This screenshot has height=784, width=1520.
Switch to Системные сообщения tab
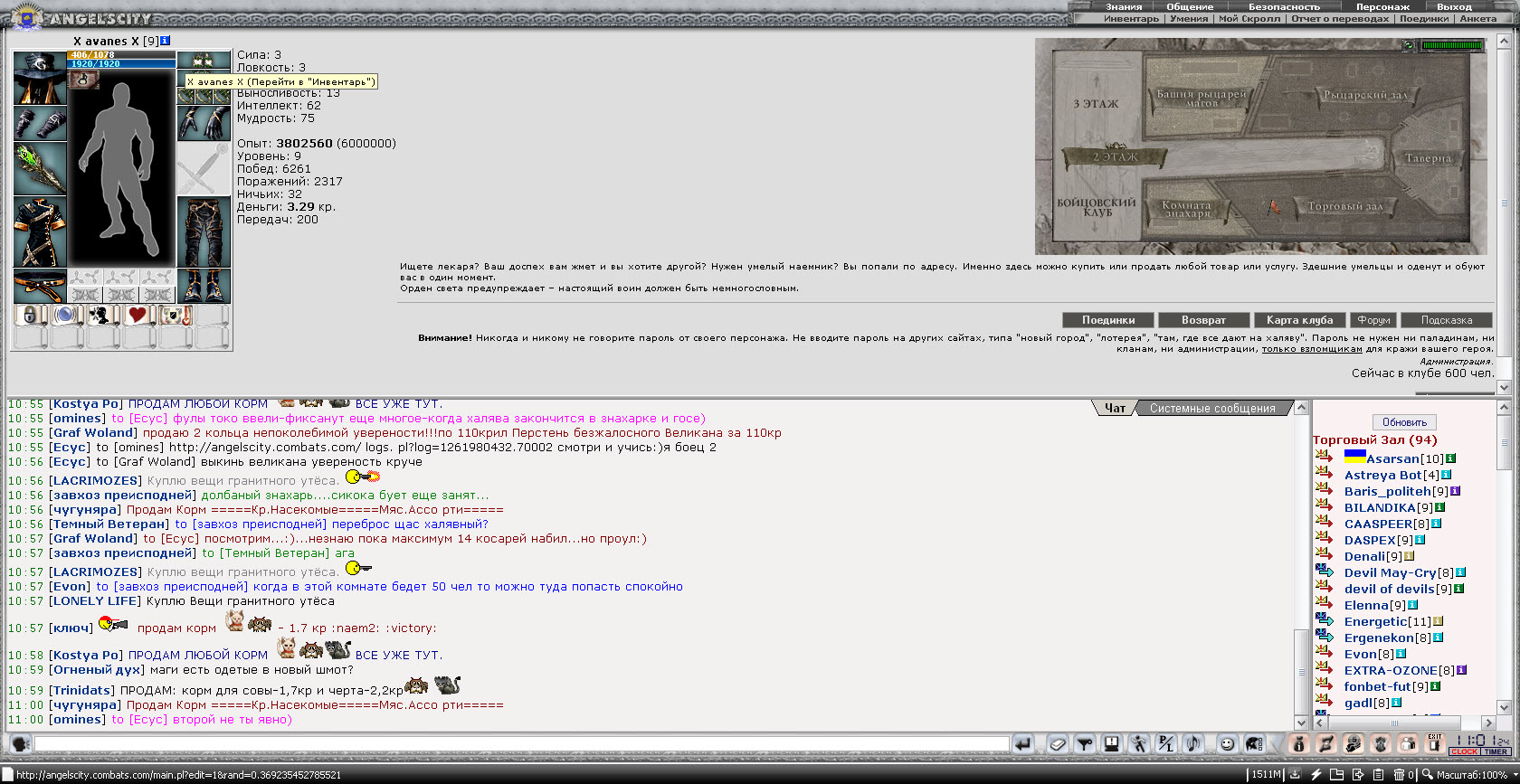tap(1212, 408)
